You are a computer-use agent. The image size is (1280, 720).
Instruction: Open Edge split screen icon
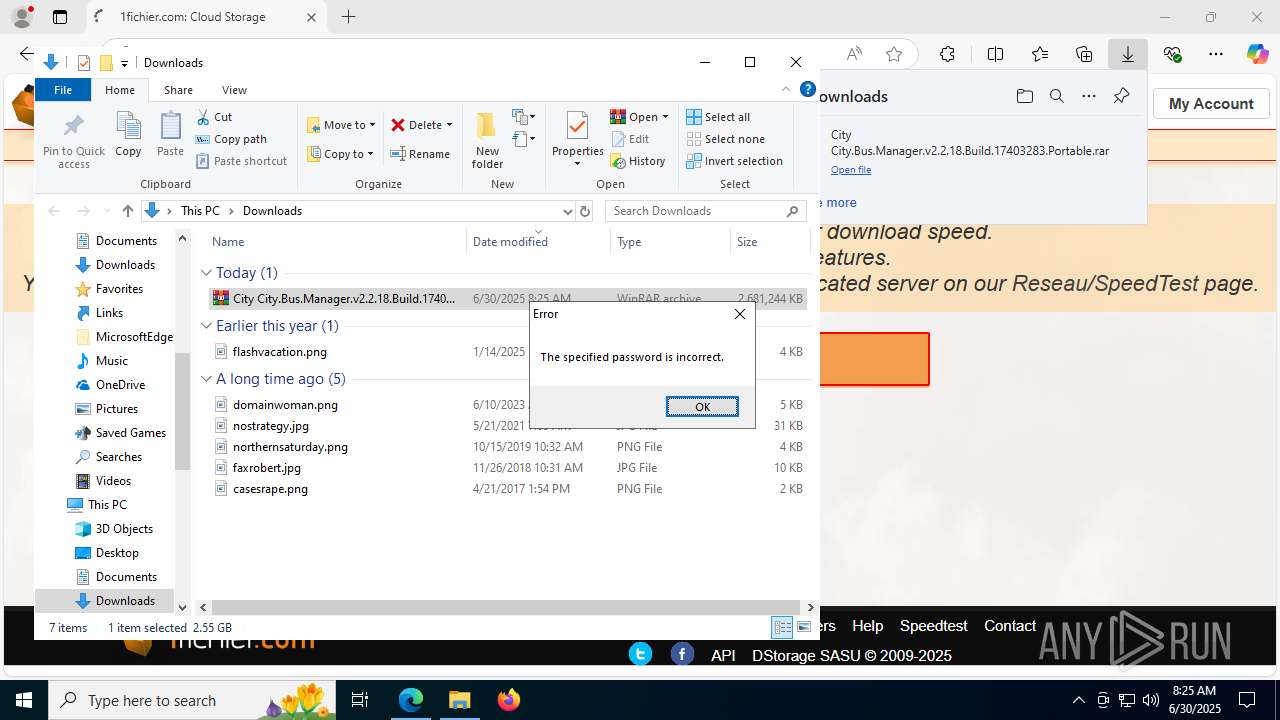click(x=995, y=54)
